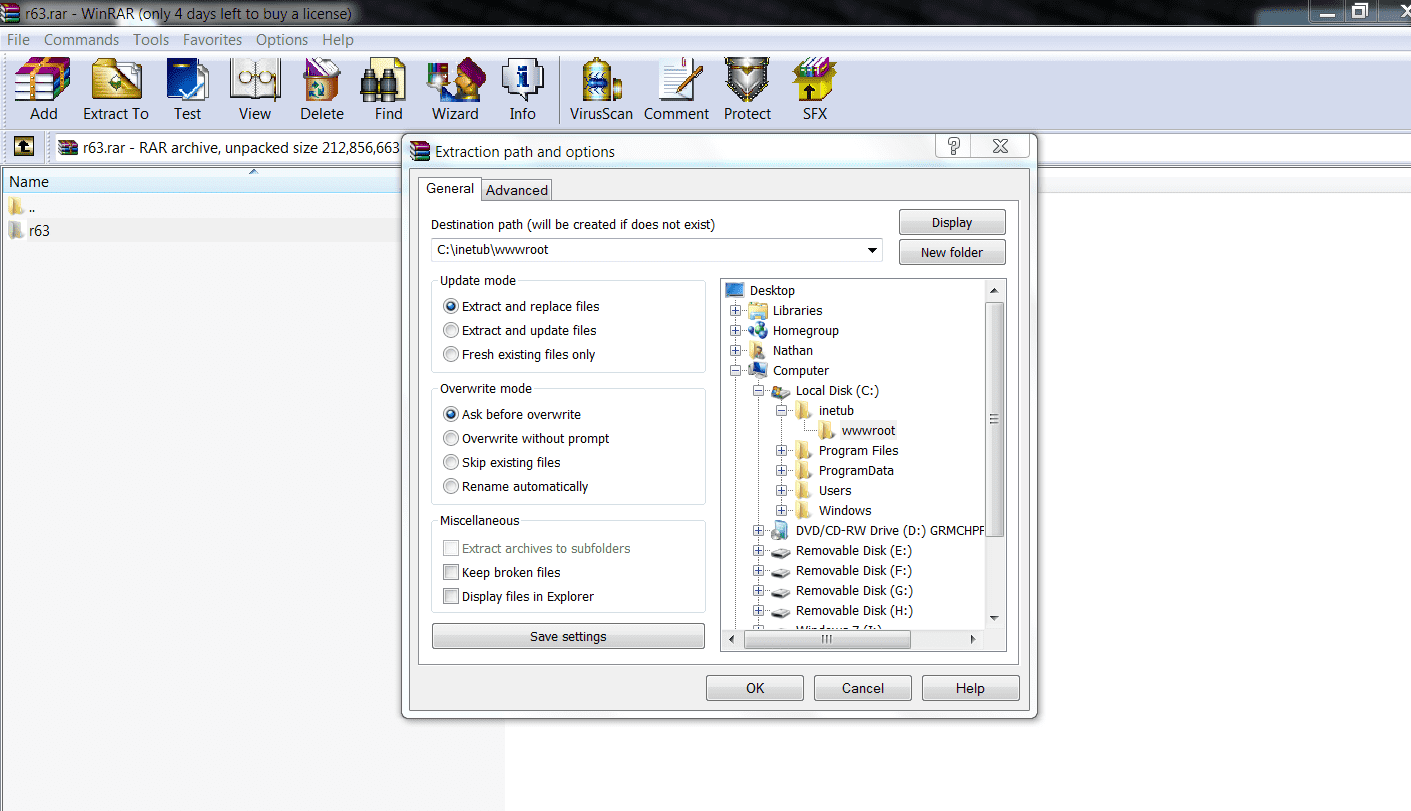Select Extract and replace files
The image size is (1411, 811).
coord(520,306)
